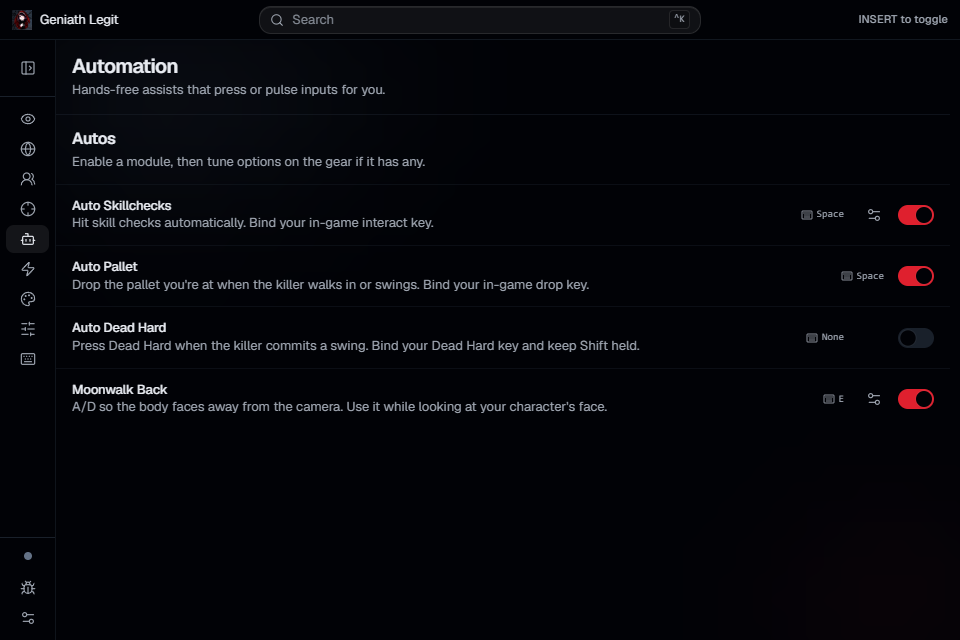The height and width of the screenshot is (640, 960).
Task: Open the players section icon
Action: 28,179
